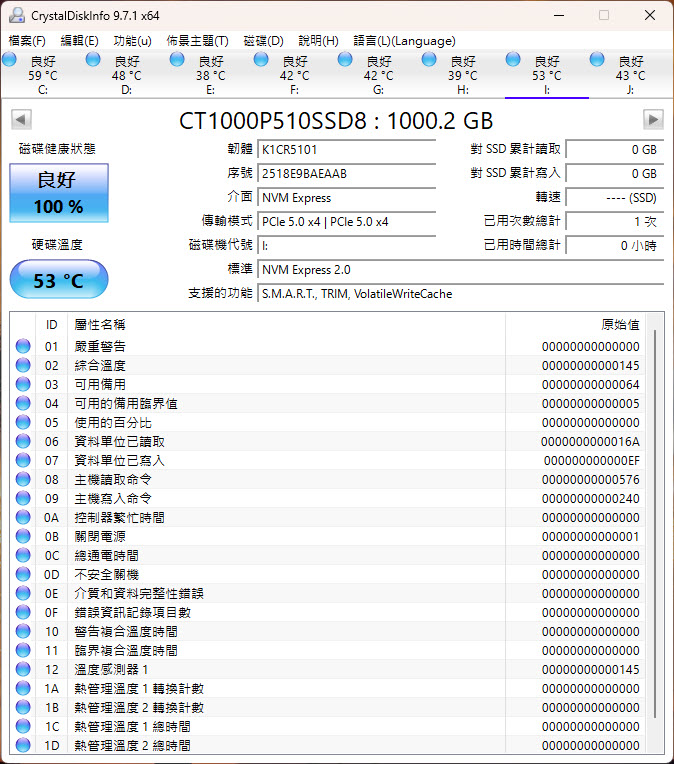Click status icon for 0F 錯誤資訊記錄項目數
This screenshot has width=674, height=764.
pos(23,612)
